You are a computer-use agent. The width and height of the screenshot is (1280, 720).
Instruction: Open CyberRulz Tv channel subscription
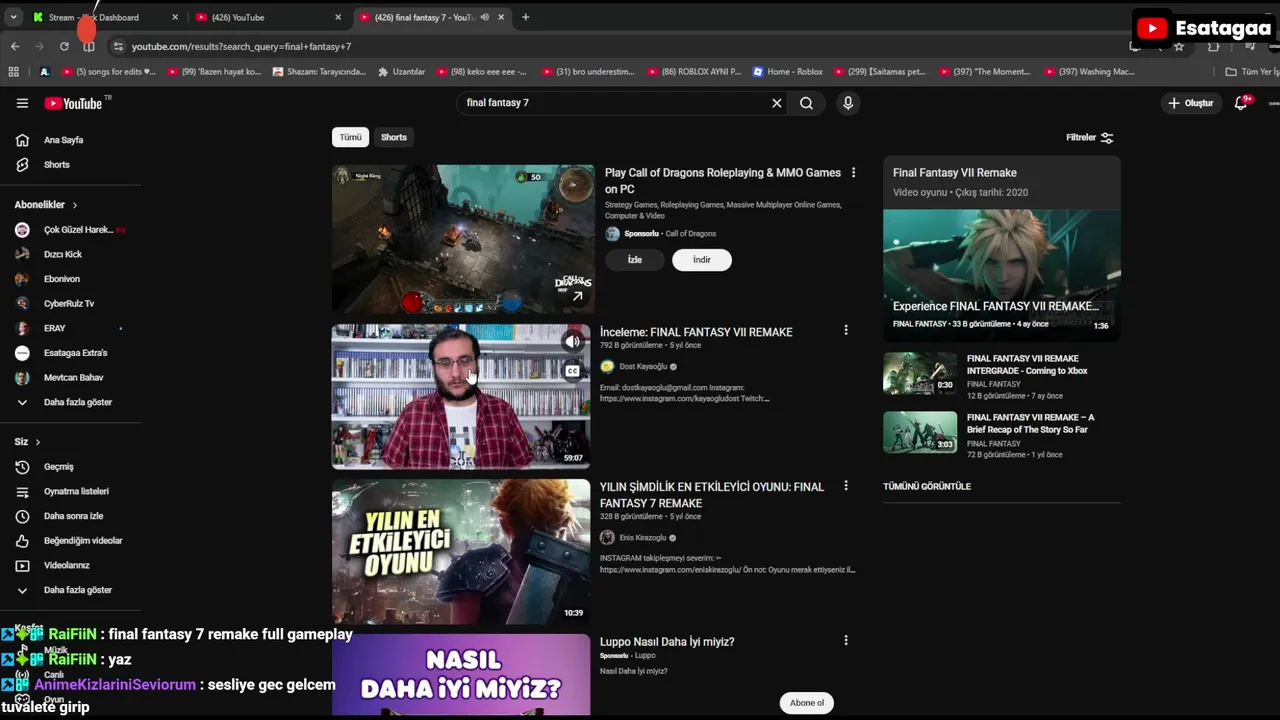(x=70, y=303)
